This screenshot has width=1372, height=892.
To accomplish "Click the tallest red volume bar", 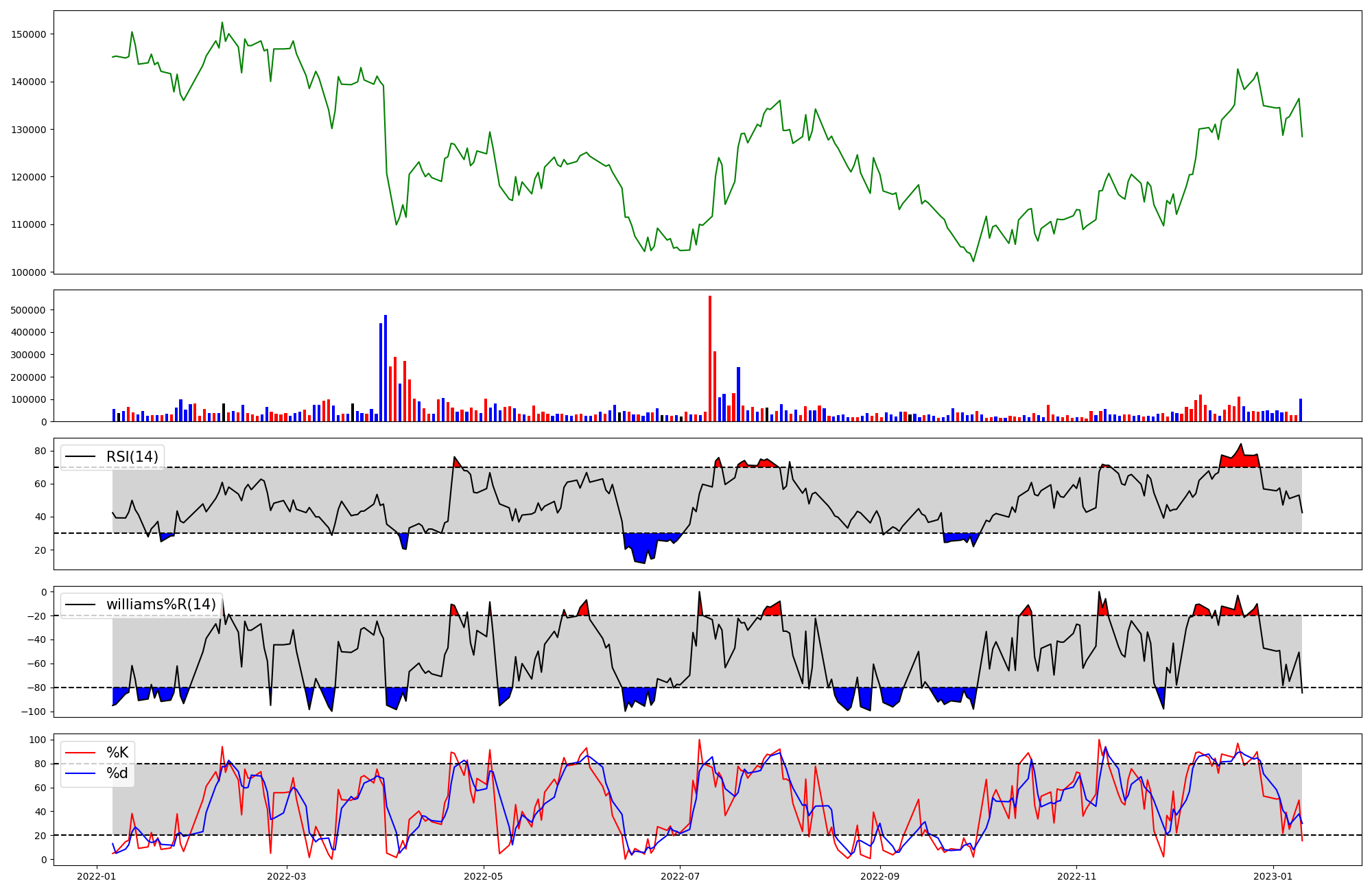I will click(x=710, y=357).
